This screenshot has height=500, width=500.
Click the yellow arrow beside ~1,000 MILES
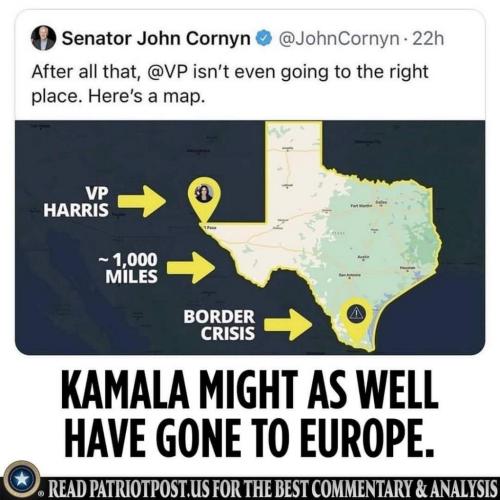[191, 268]
